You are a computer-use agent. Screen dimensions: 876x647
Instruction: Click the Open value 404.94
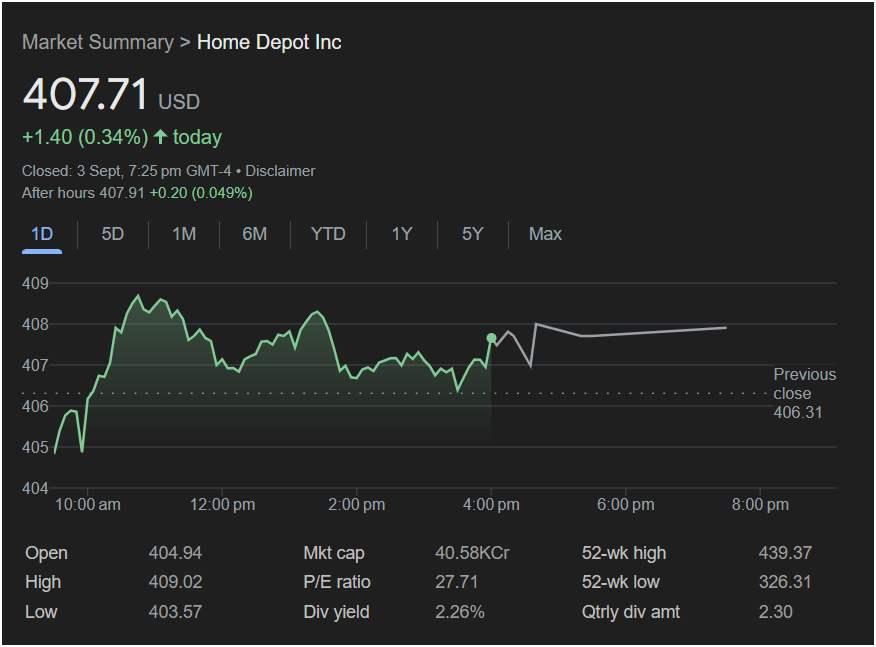[175, 553]
